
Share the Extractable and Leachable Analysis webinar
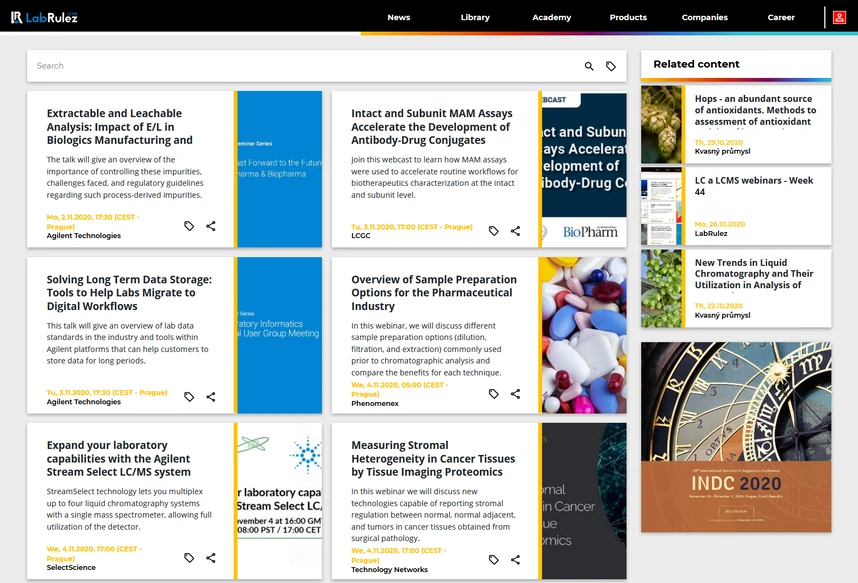point(211,226)
